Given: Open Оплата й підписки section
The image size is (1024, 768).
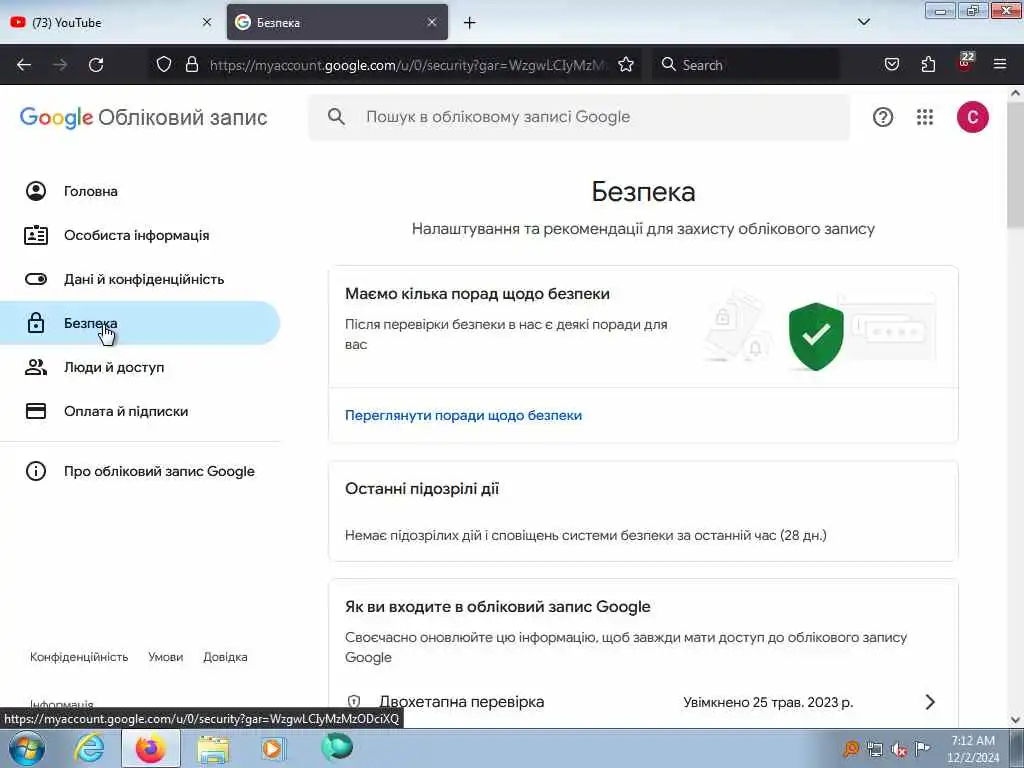Looking at the screenshot, I should pyautogui.click(x=140, y=411).
